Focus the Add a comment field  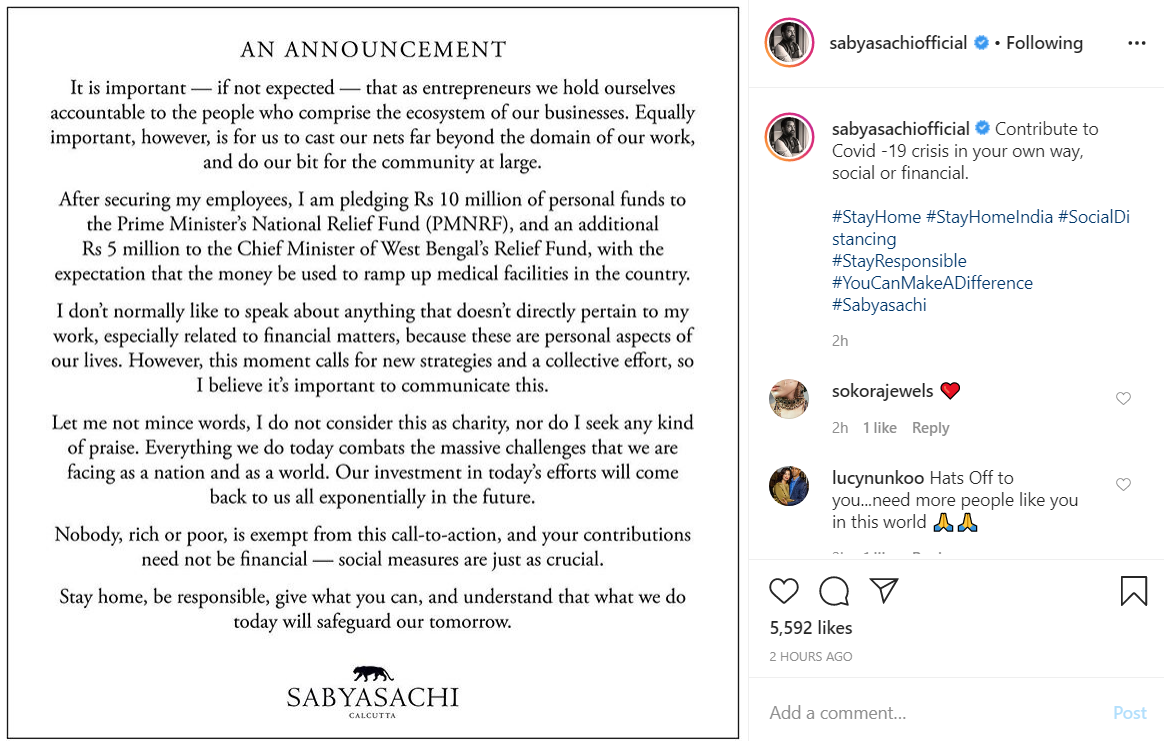coord(930,713)
